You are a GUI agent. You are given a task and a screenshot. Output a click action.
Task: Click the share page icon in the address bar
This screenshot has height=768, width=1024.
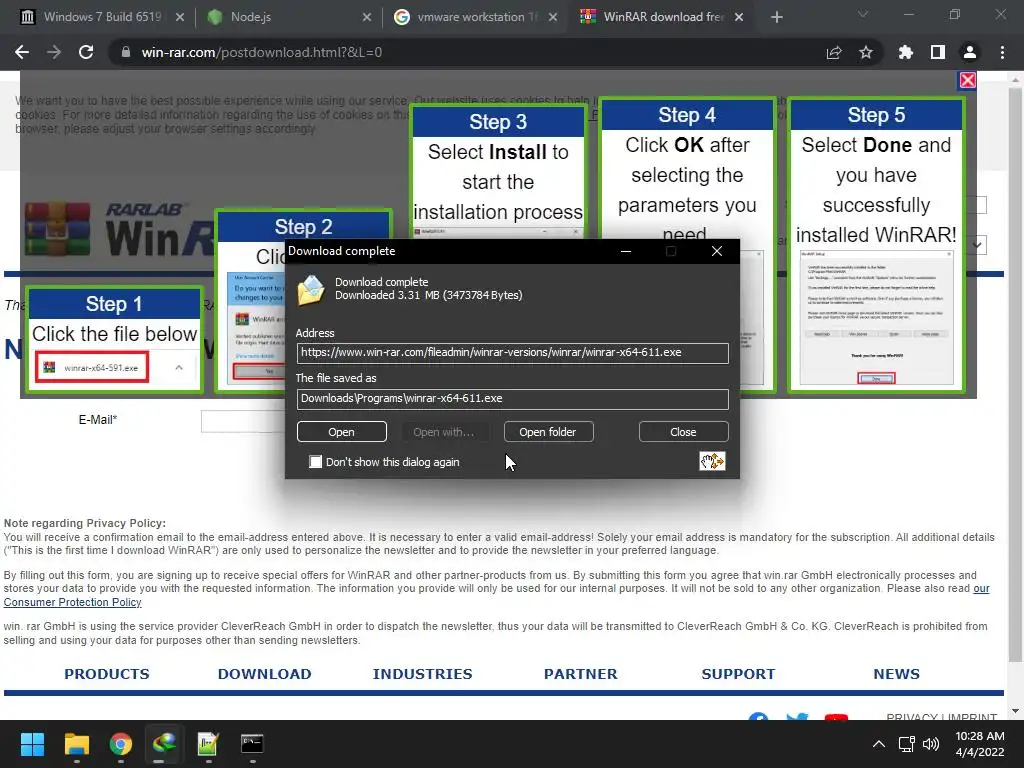click(834, 52)
